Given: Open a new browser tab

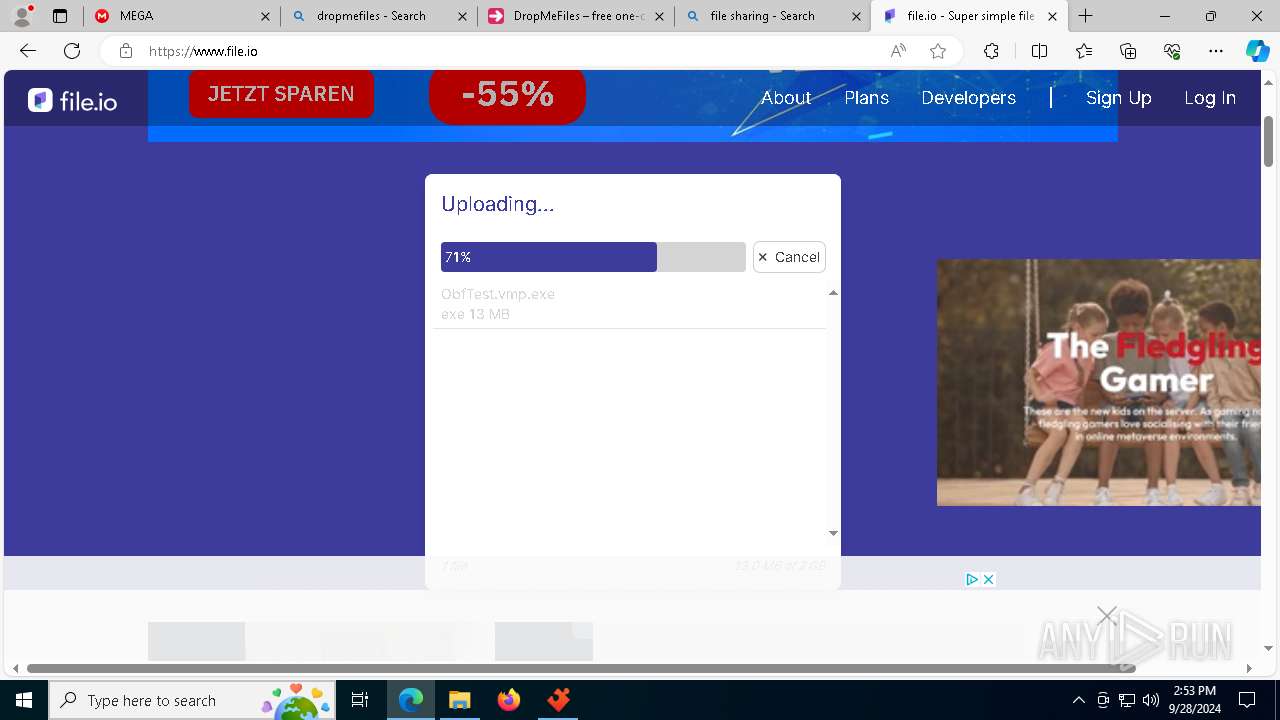Looking at the screenshot, I should pyautogui.click(x=1086, y=16).
